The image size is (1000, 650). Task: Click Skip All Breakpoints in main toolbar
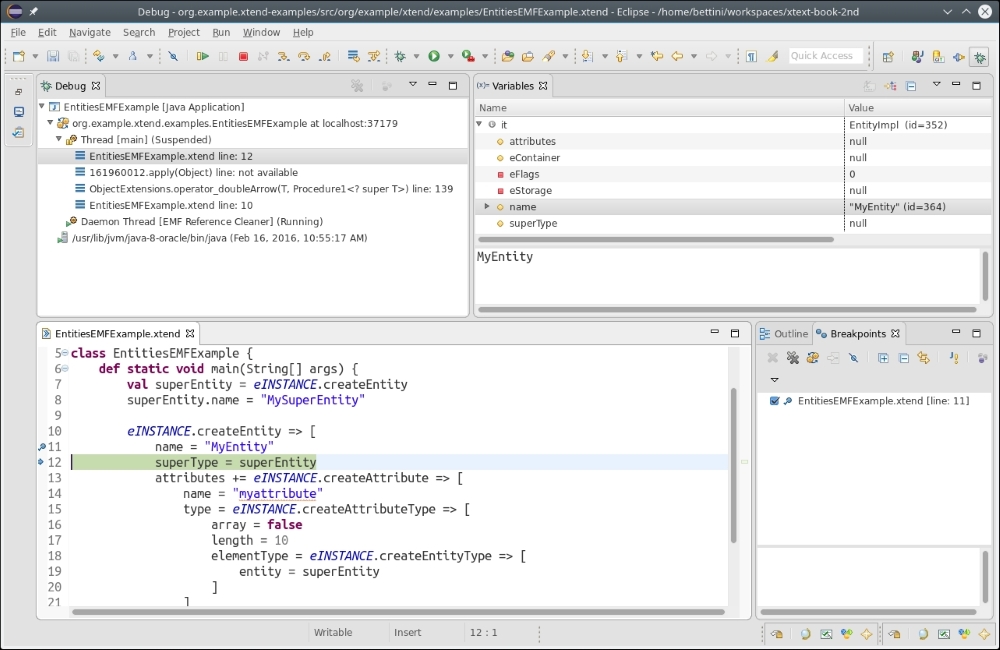click(173, 57)
